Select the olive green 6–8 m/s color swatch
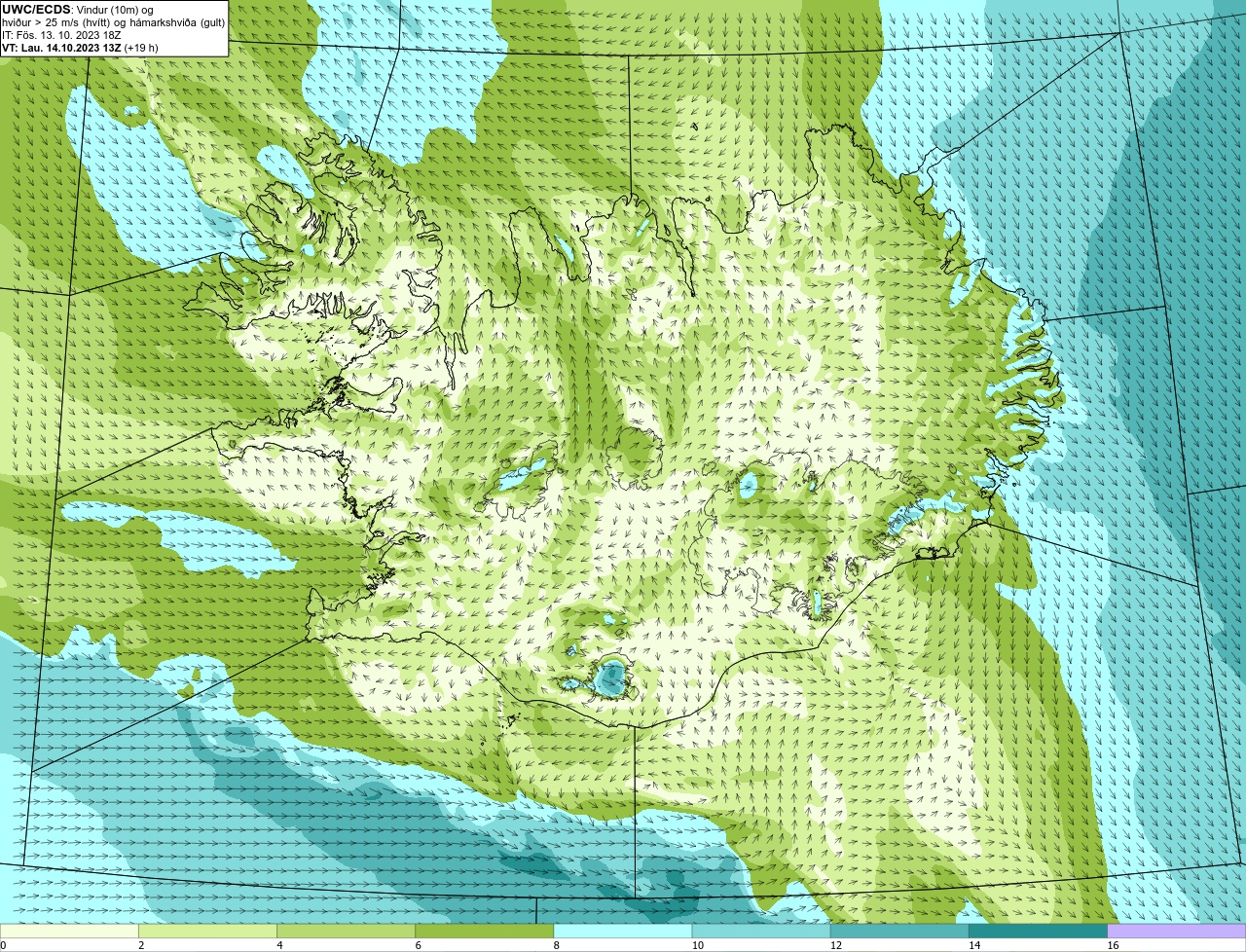Image resolution: width=1246 pixels, height=952 pixels. 485,932
